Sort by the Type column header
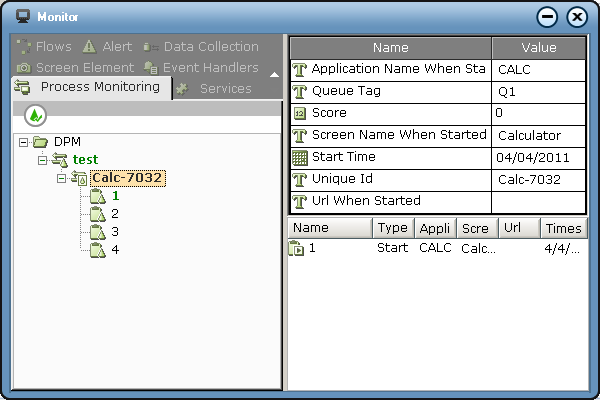This screenshot has width=600, height=400. [392, 228]
